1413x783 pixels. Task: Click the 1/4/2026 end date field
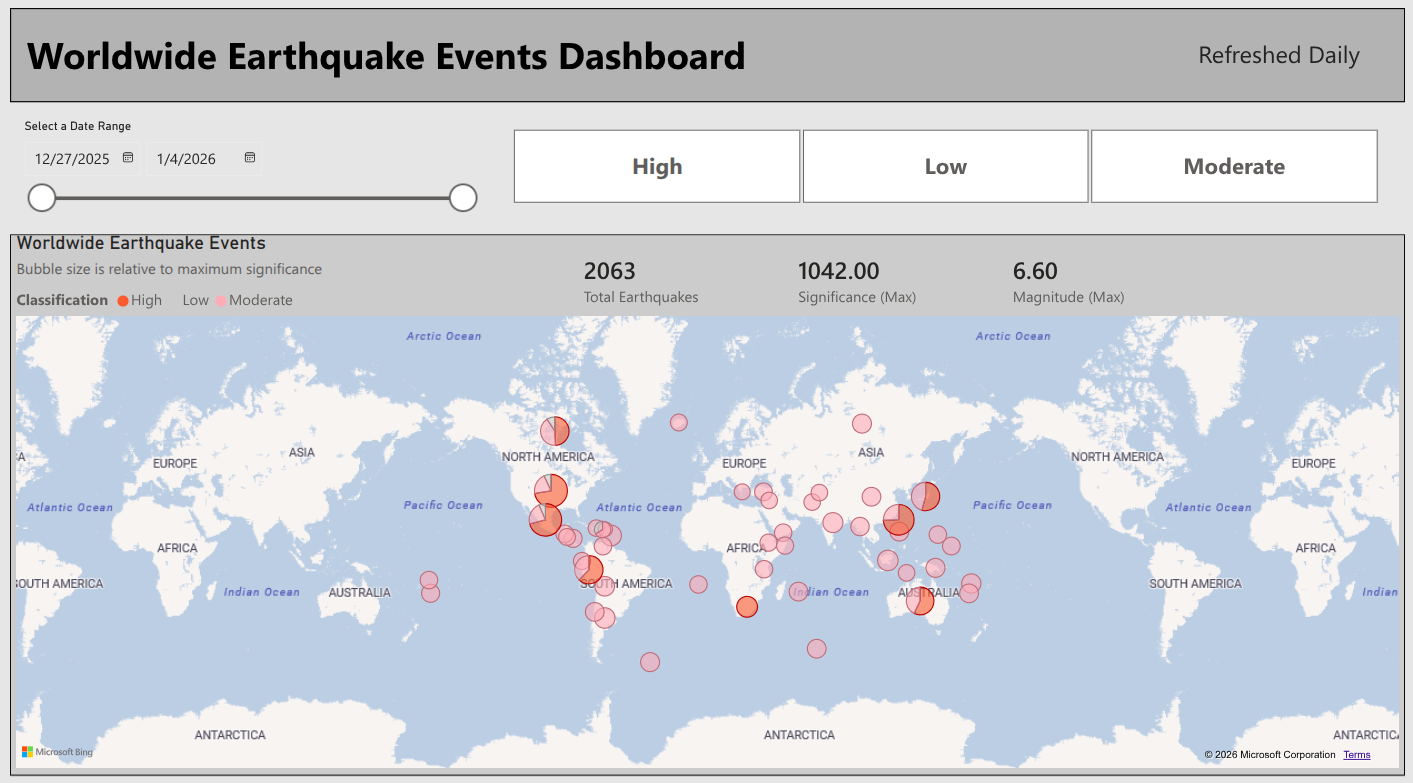[187, 159]
